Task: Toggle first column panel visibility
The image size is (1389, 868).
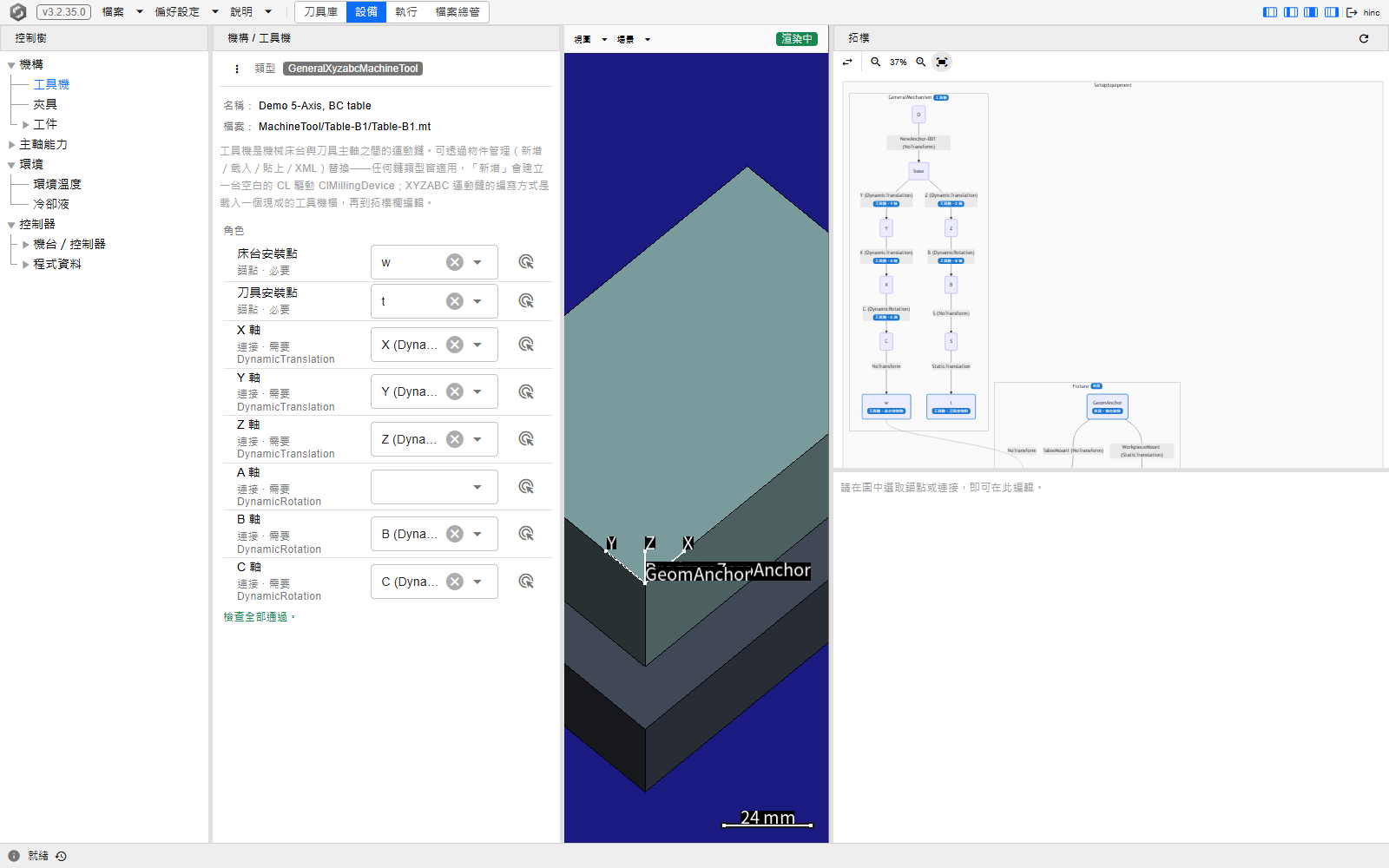Action: pos(1270,12)
